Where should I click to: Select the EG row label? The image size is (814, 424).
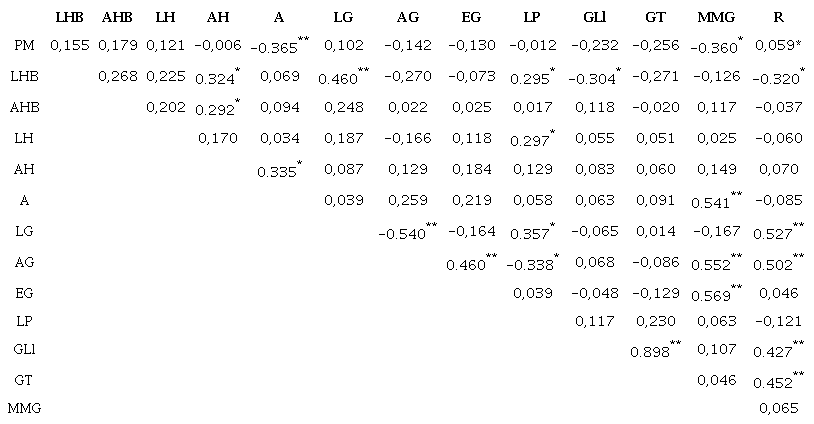pos(24,292)
